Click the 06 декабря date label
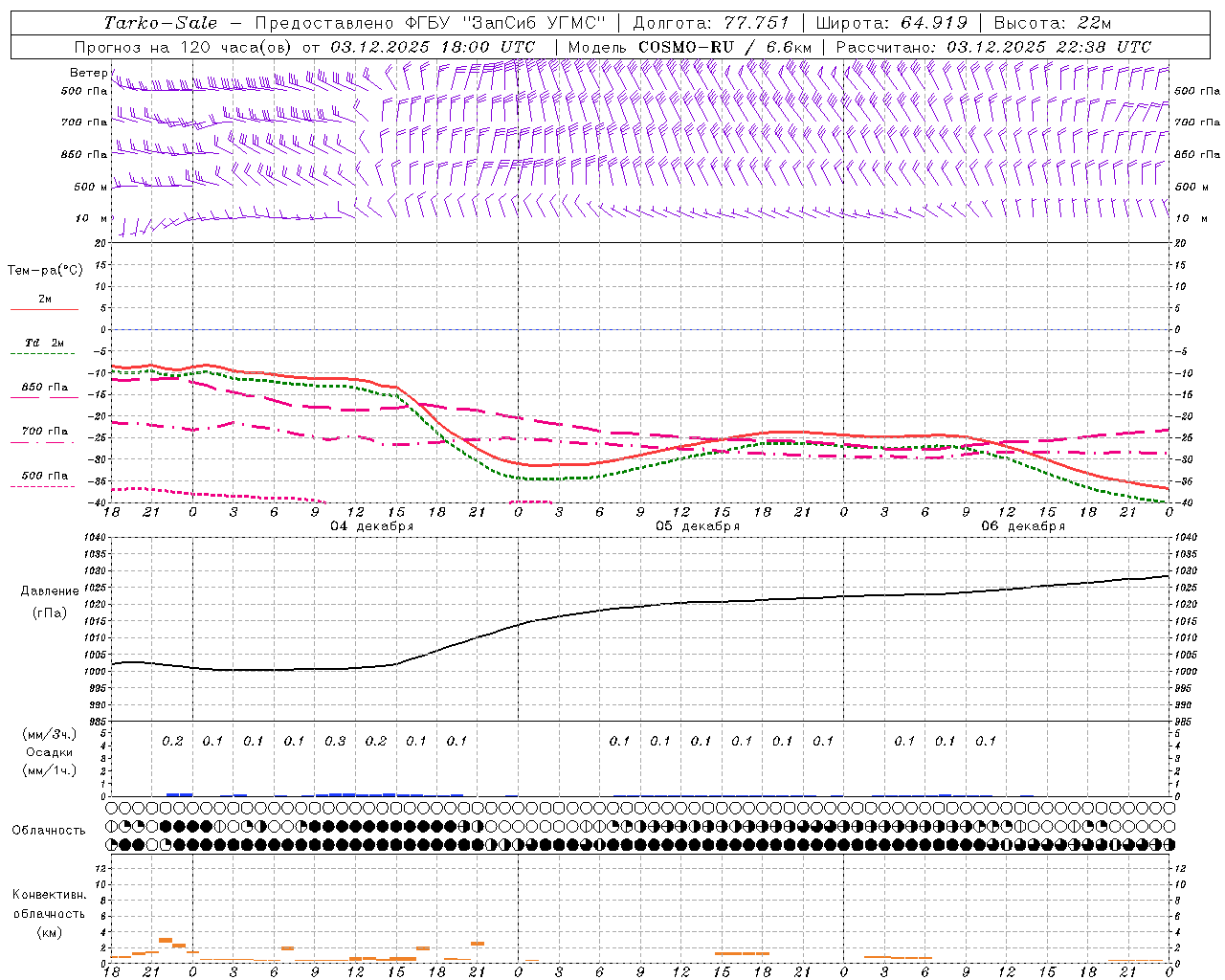1225x980 pixels. (1022, 526)
